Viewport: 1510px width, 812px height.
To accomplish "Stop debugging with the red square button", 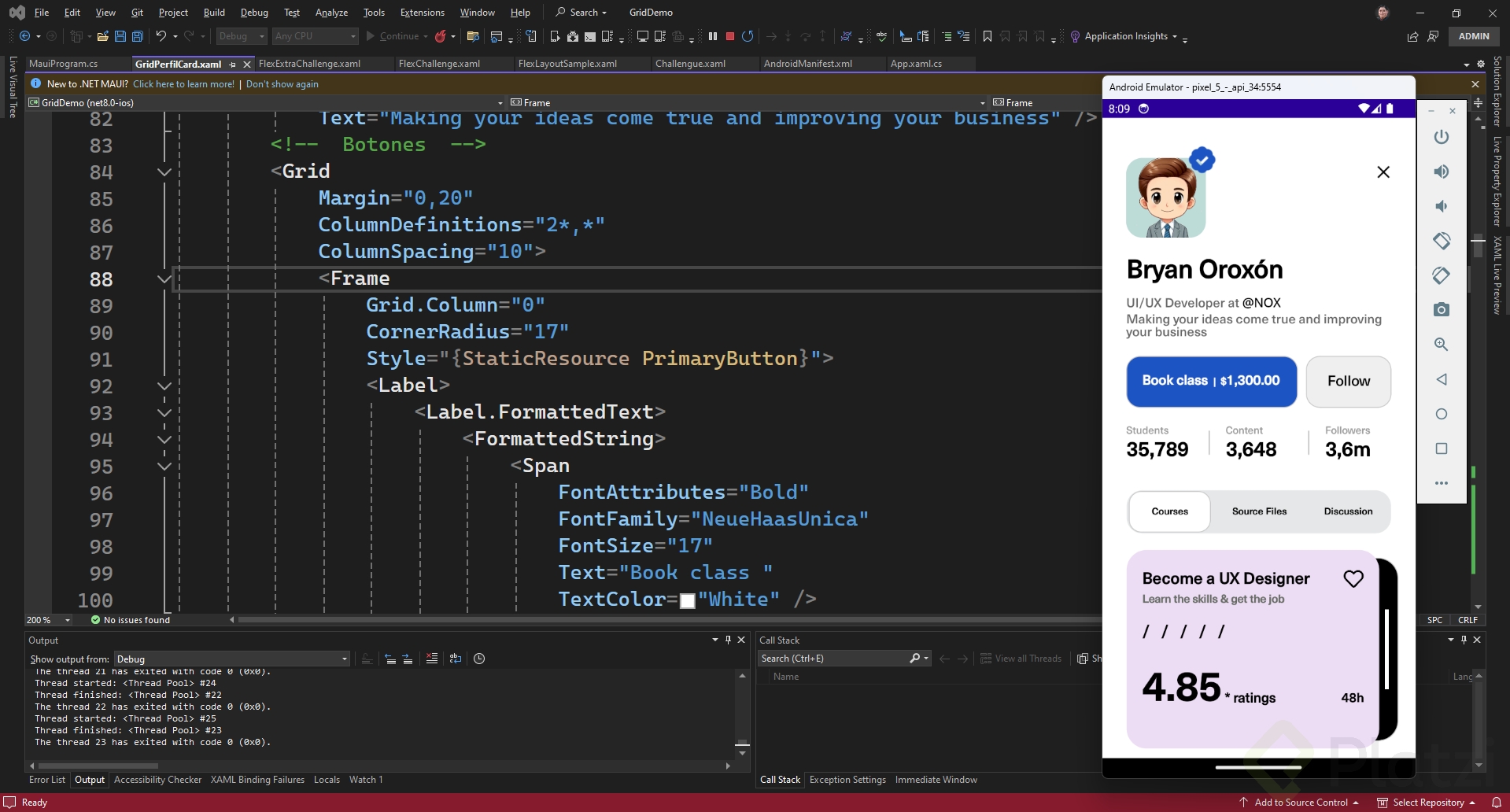I will 730,36.
